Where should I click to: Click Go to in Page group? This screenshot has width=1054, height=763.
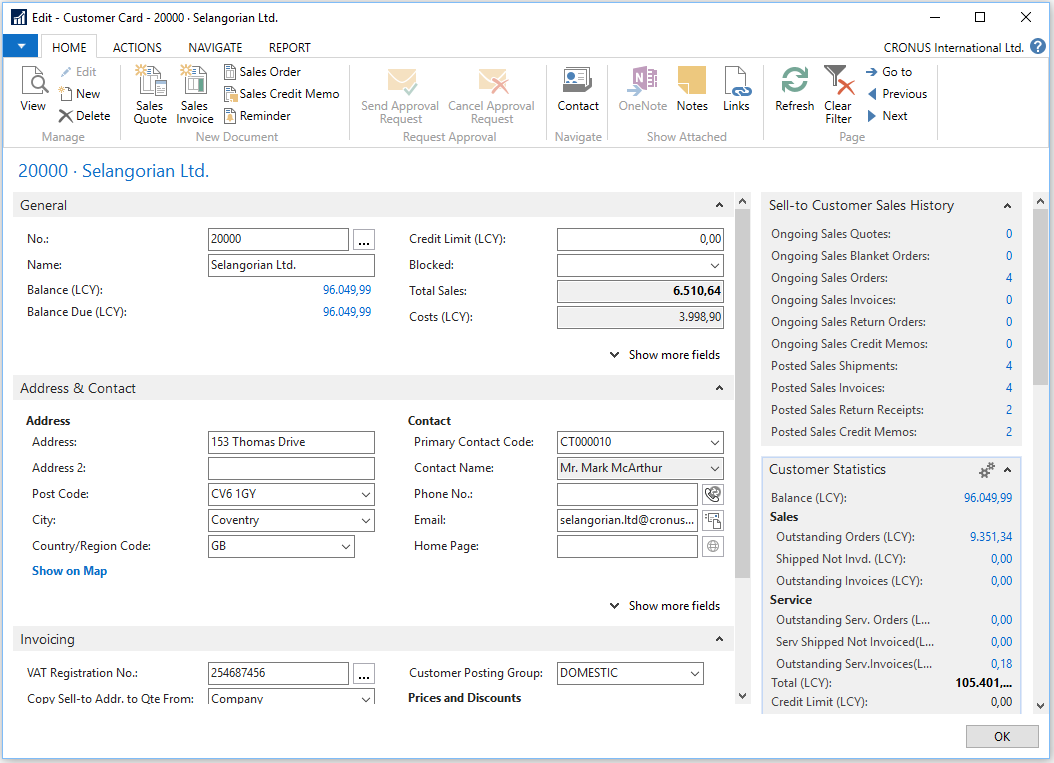[889, 72]
